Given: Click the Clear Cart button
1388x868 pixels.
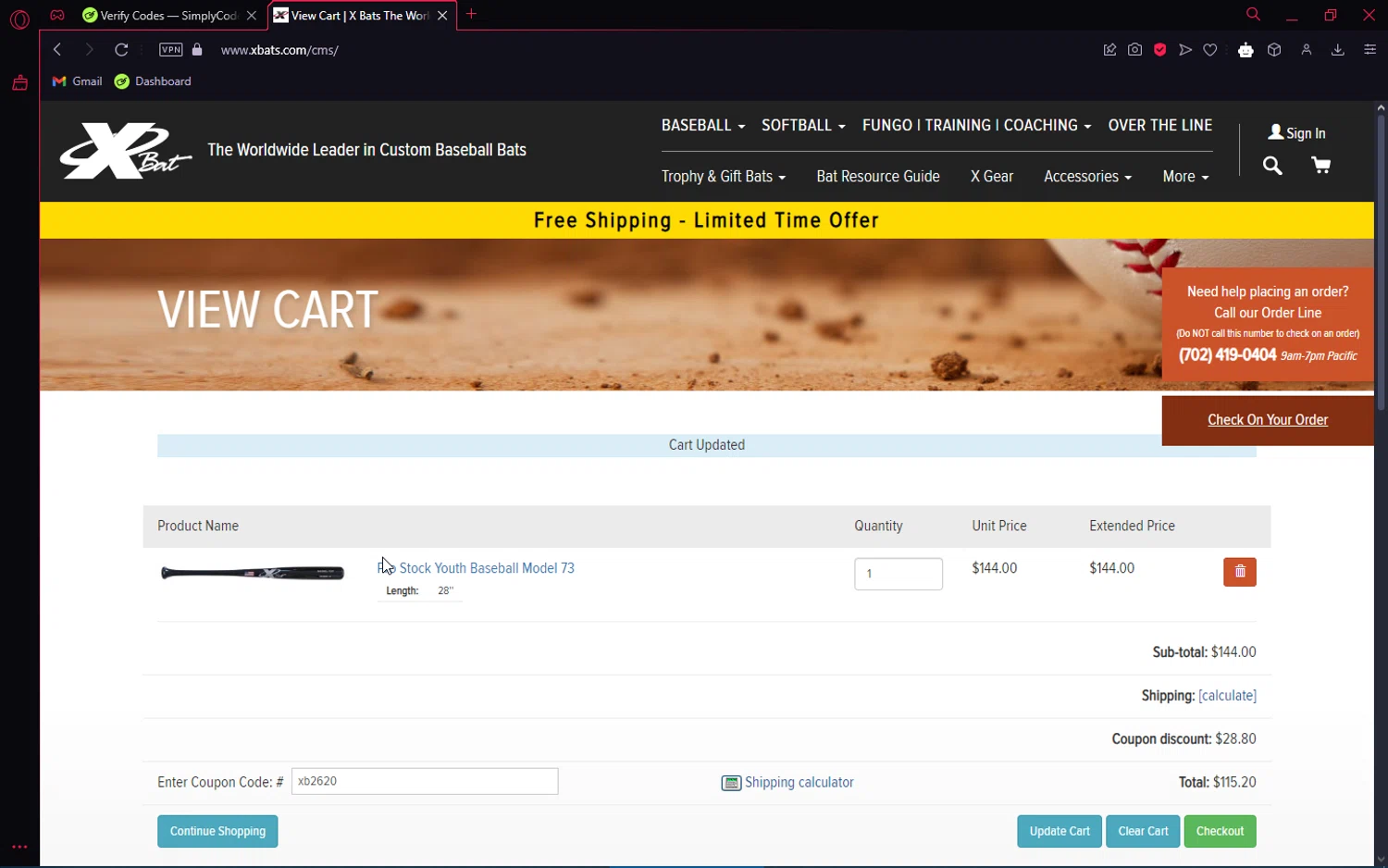Looking at the screenshot, I should [x=1143, y=831].
